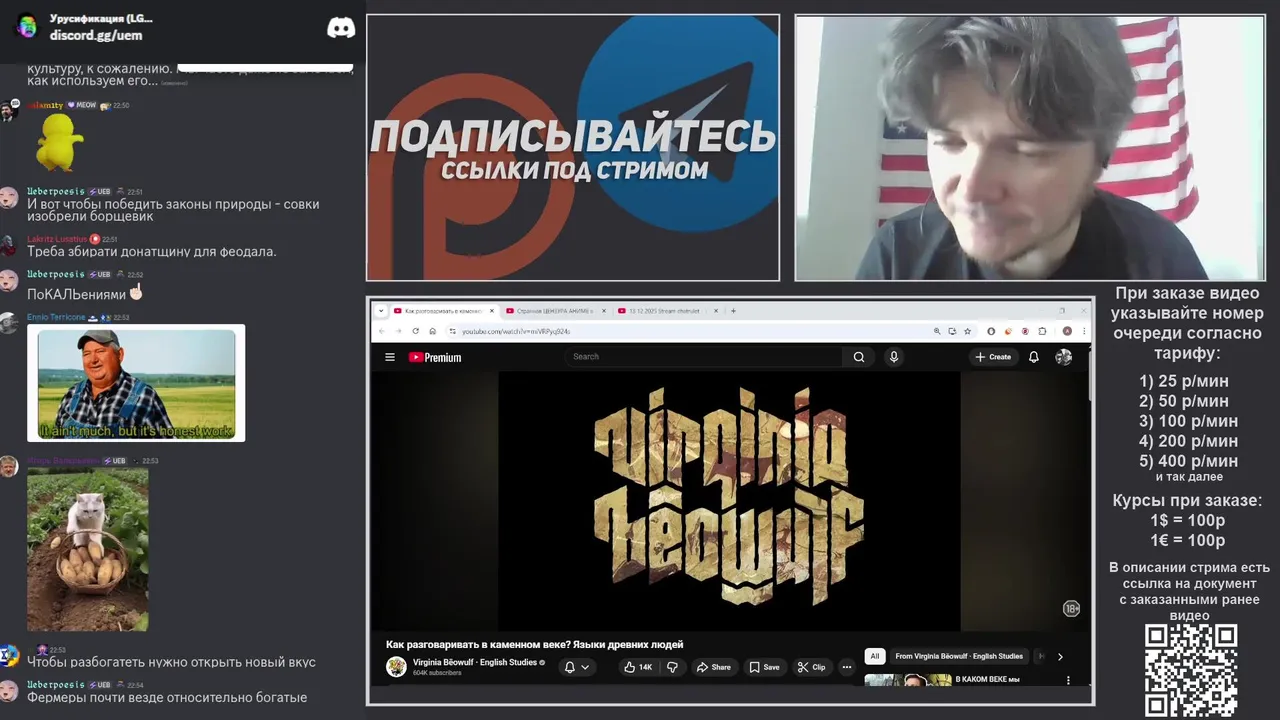Click the YouTube search magnifier button

tap(859, 357)
